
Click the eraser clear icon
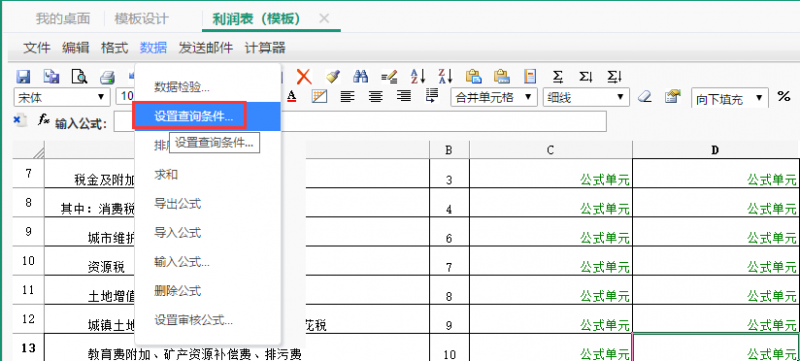click(645, 96)
